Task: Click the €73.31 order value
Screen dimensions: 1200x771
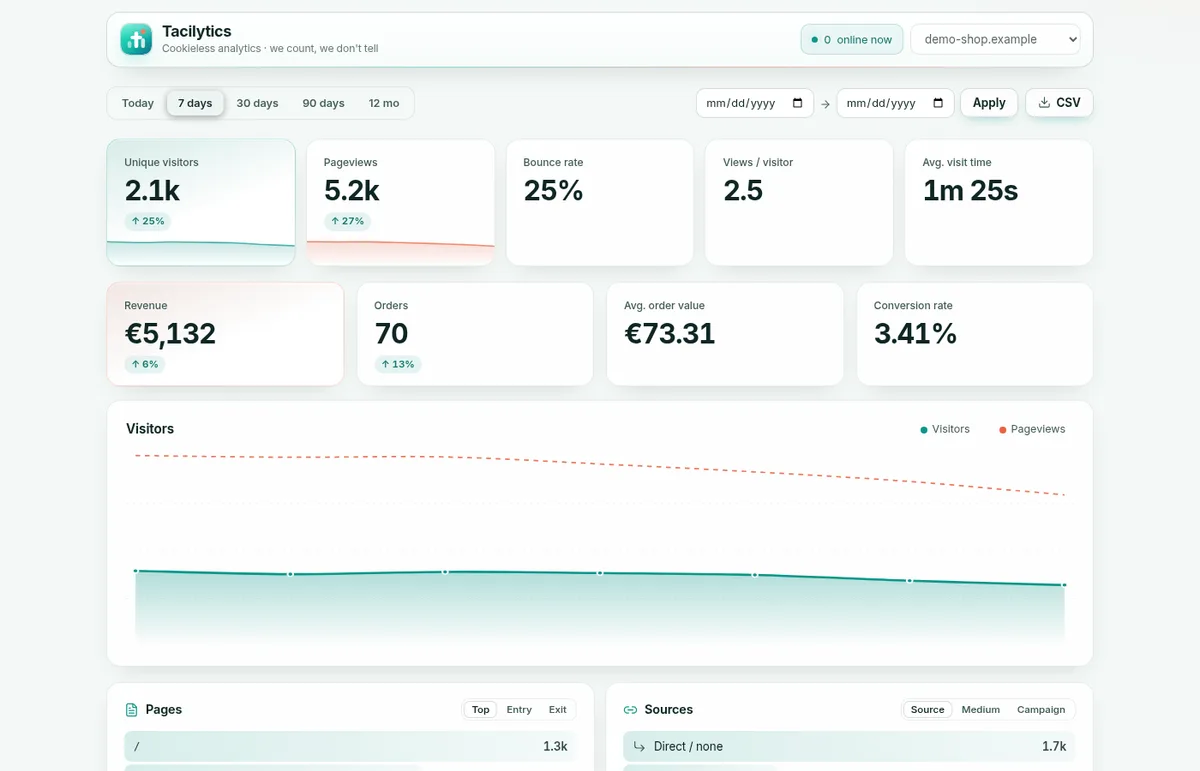Action: pos(670,333)
